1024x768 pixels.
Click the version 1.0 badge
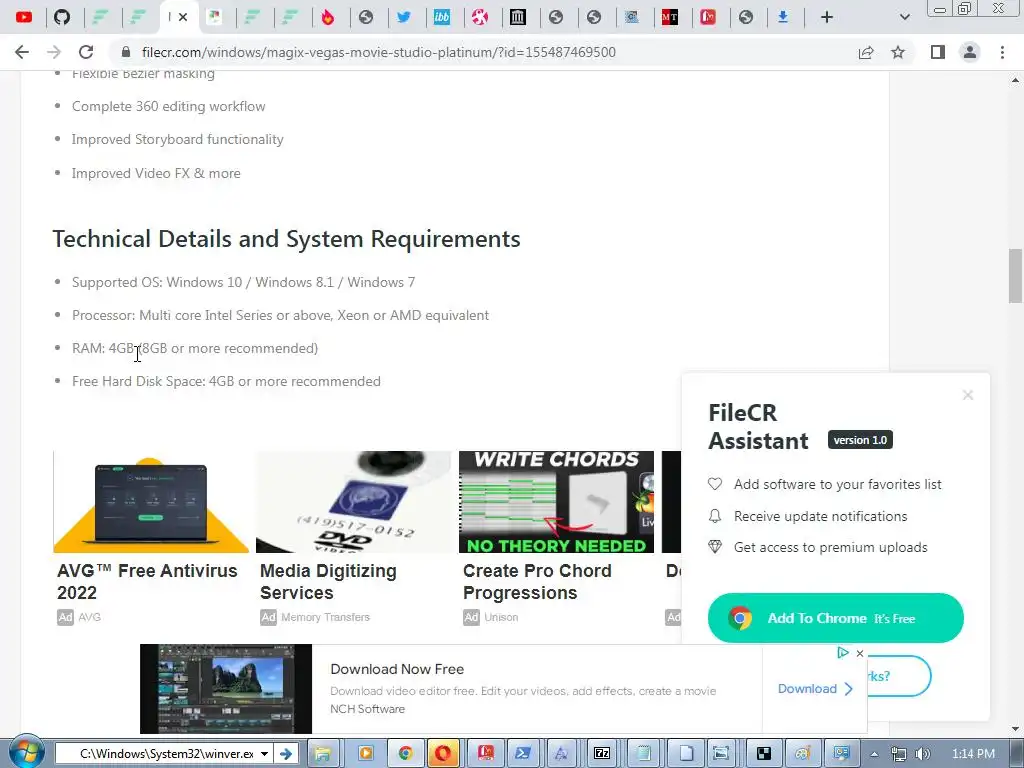(x=860, y=440)
